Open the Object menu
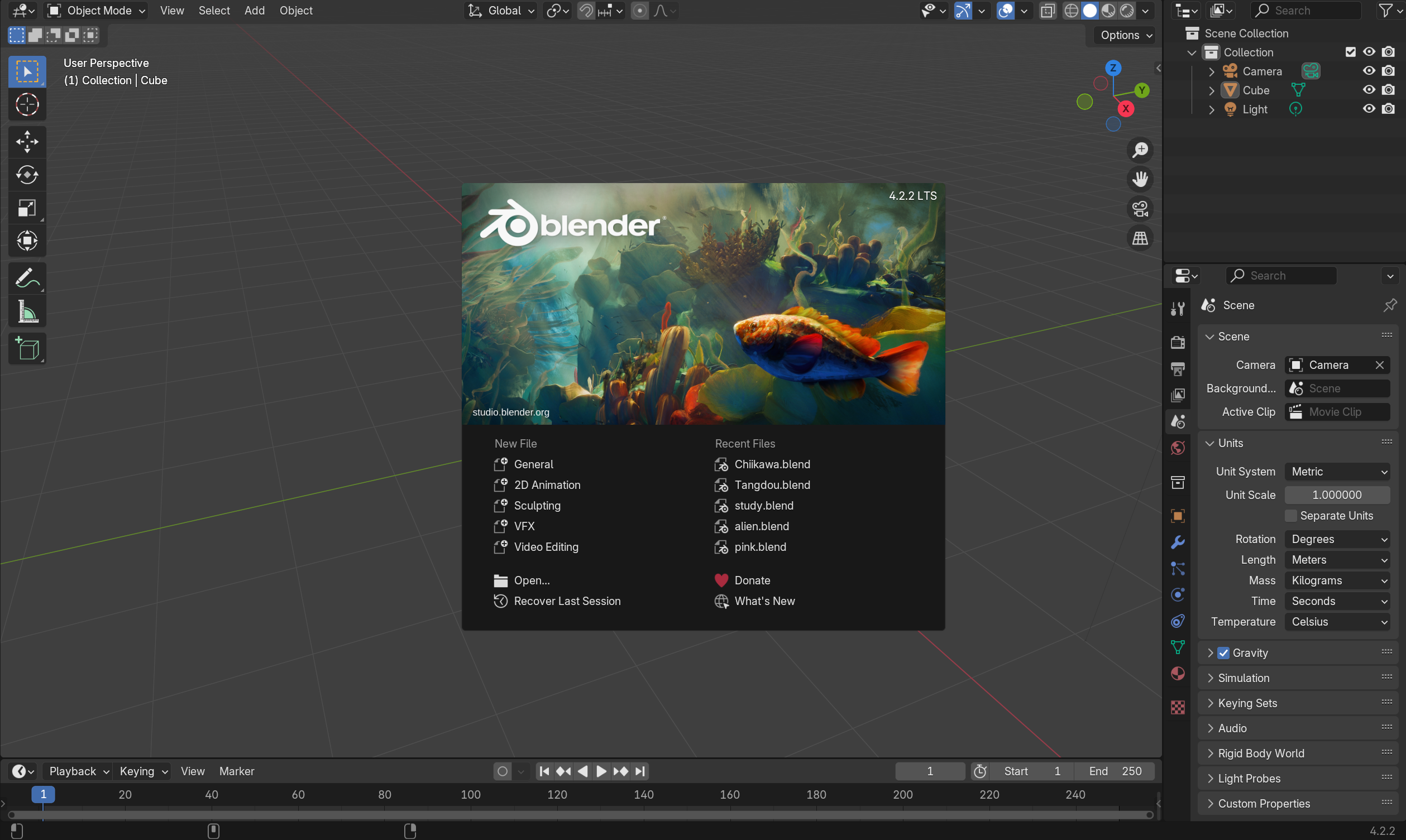Viewport: 1406px width, 840px height. [x=295, y=11]
